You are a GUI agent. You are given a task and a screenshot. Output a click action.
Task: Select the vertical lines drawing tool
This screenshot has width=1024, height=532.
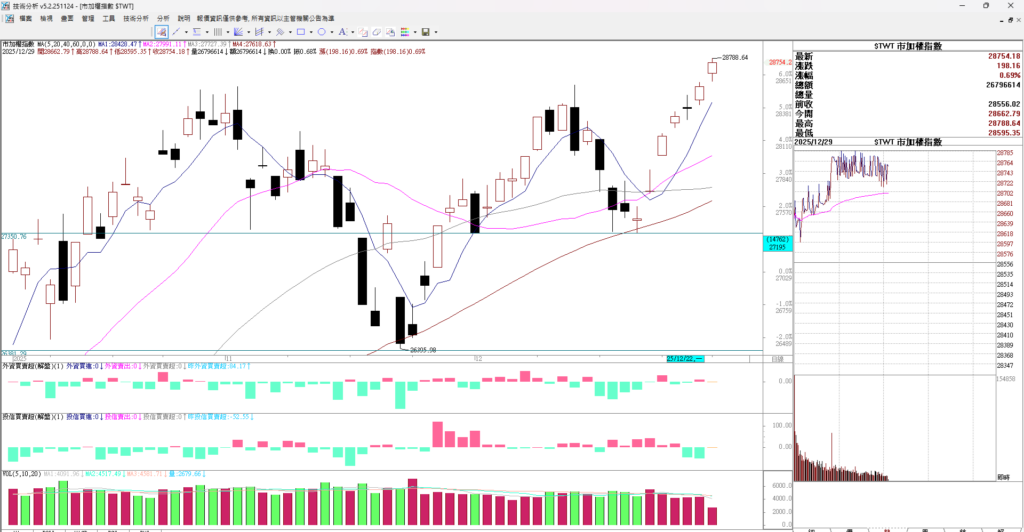pyautogui.click(x=217, y=32)
